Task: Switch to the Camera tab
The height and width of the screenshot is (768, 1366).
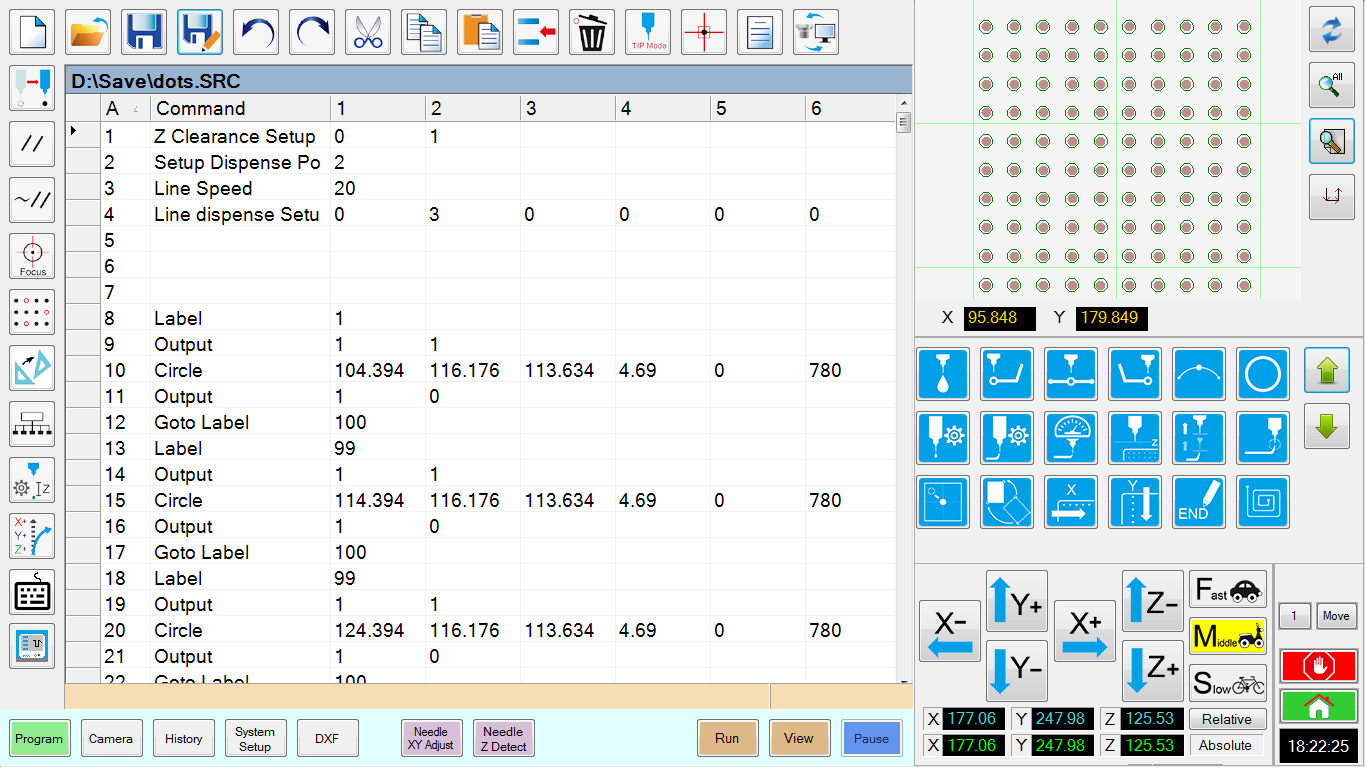Action: pyautogui.click(x=111, y=739)
